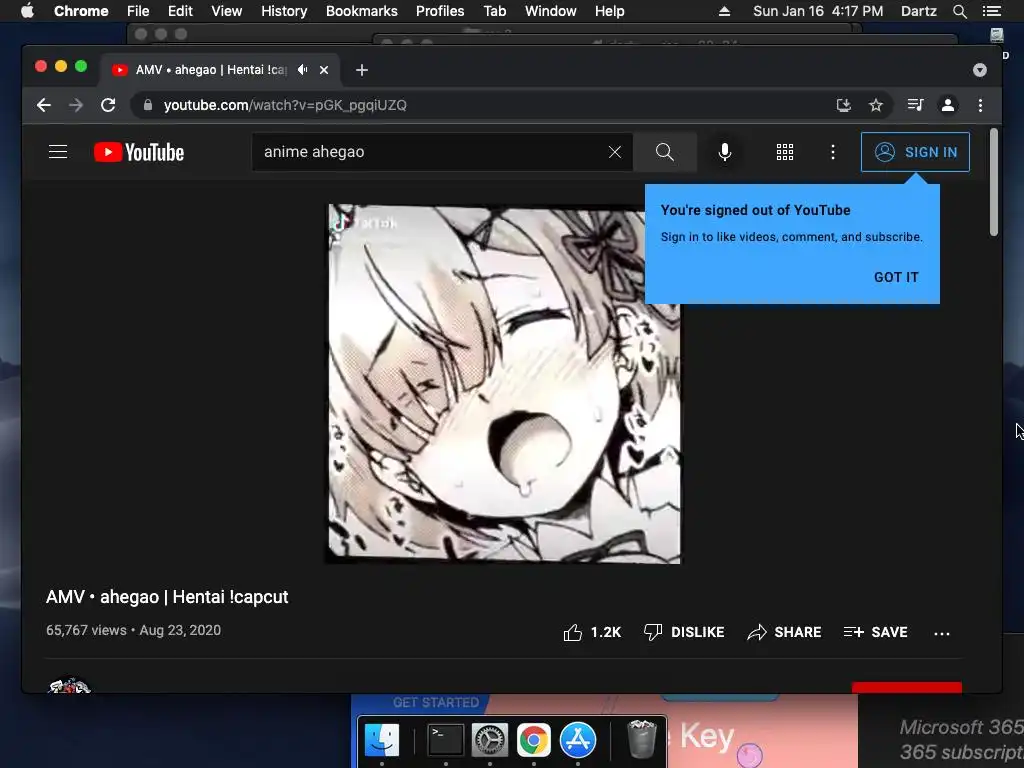Bookmark this page with the star
This screenshot has height=768, width=1024.
pyautogui.click(x=876, y=105)
